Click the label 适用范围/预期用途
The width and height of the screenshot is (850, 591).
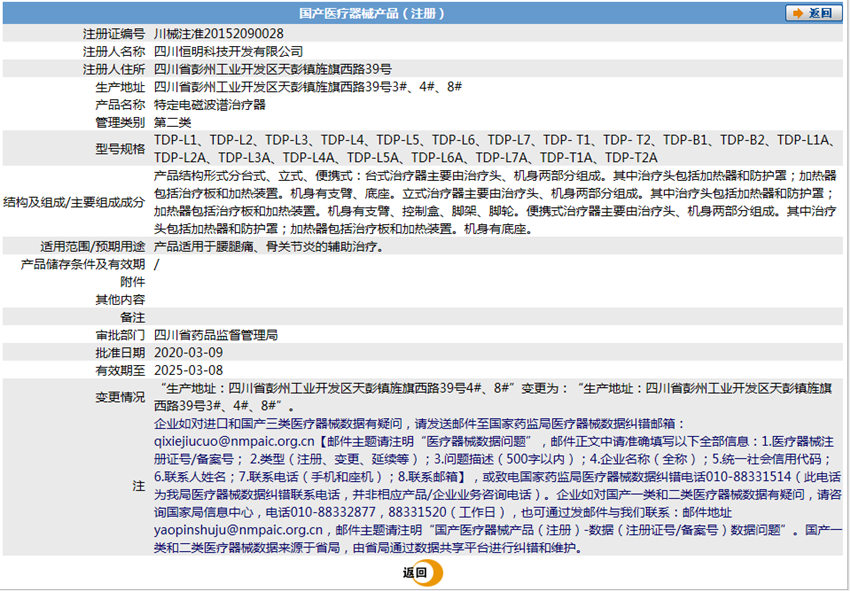93,247
